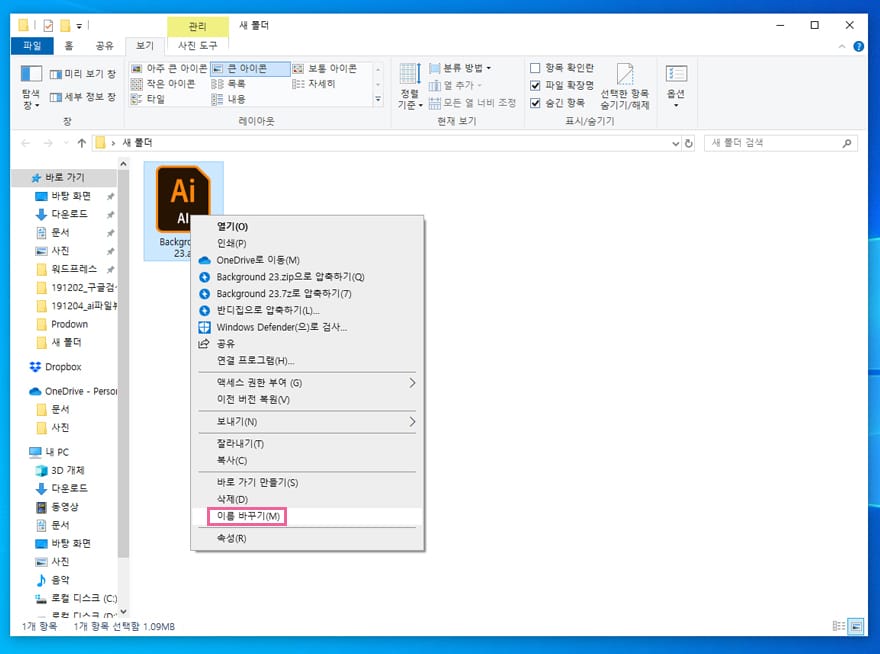Open Quick Access Toolbar customize dropdown
Viewport: 880px width, 654px height.
tap(79, 26)
